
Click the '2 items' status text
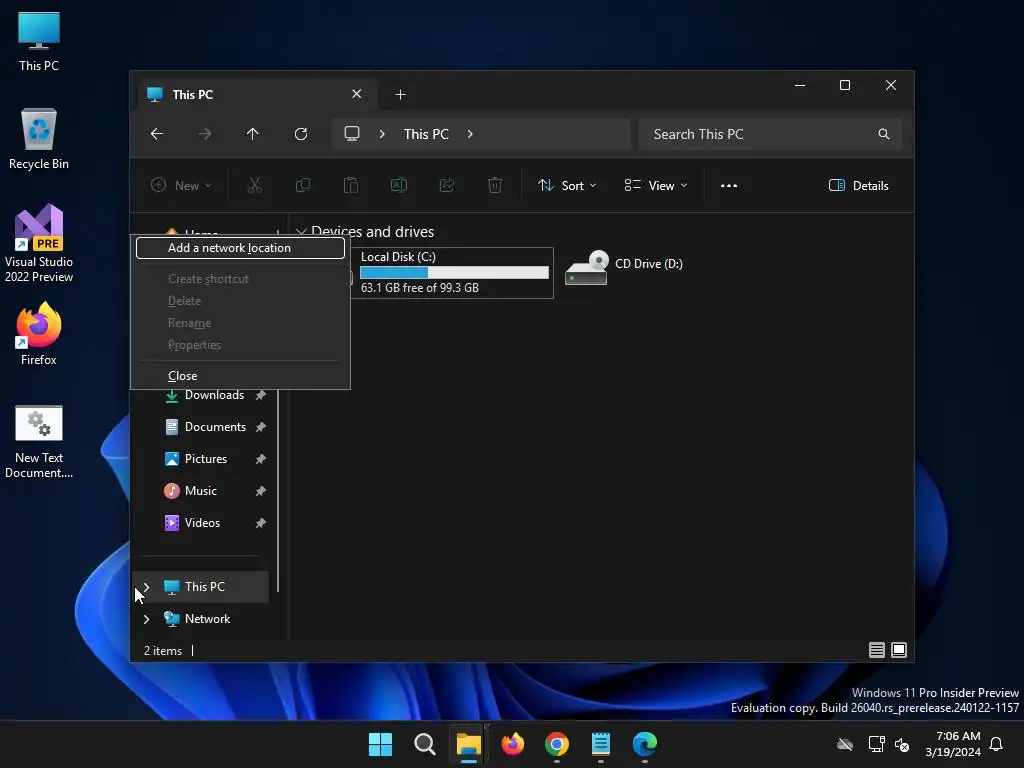(x=163, y=651)
